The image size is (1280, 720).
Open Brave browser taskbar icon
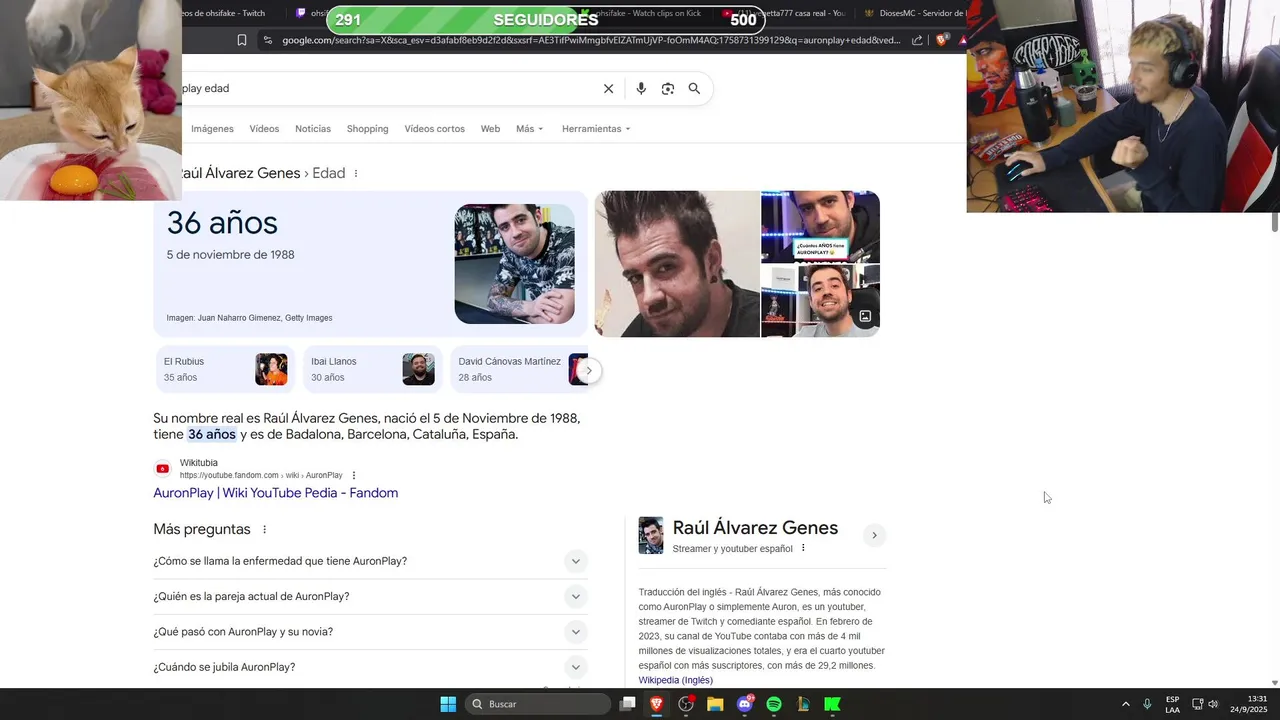click(657, 704)
